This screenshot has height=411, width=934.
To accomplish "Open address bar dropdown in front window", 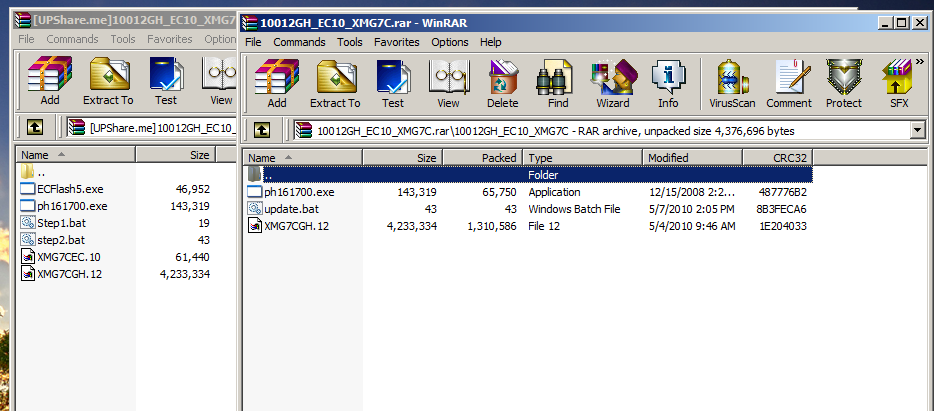I will click(917, 130).
